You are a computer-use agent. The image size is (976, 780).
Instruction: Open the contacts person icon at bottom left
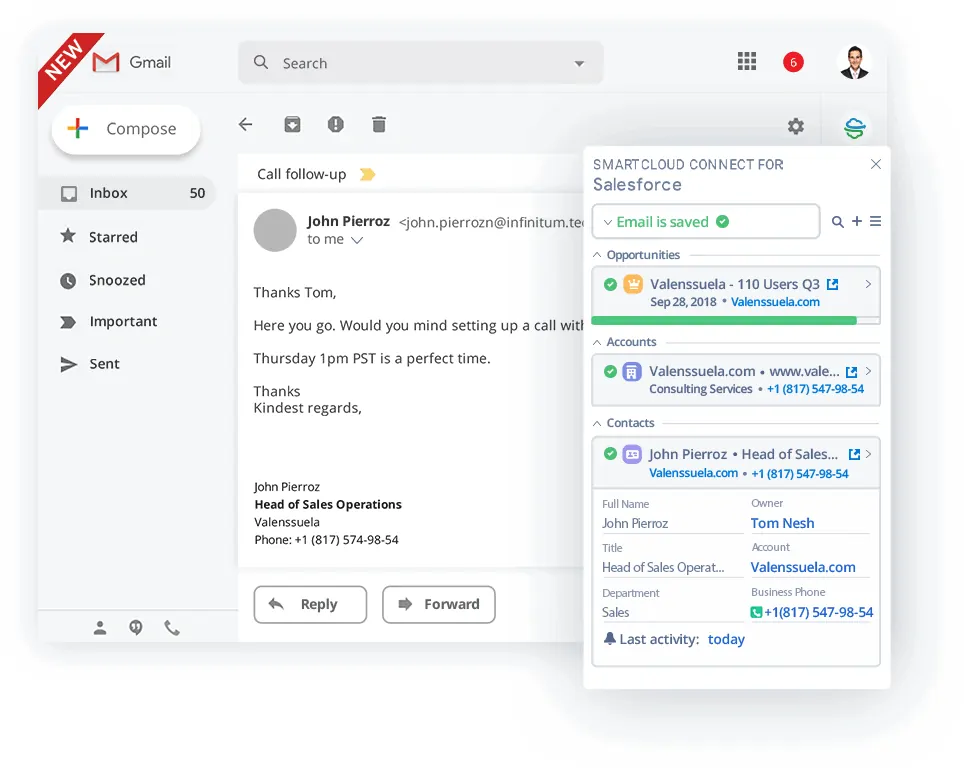tap(100, 628)
